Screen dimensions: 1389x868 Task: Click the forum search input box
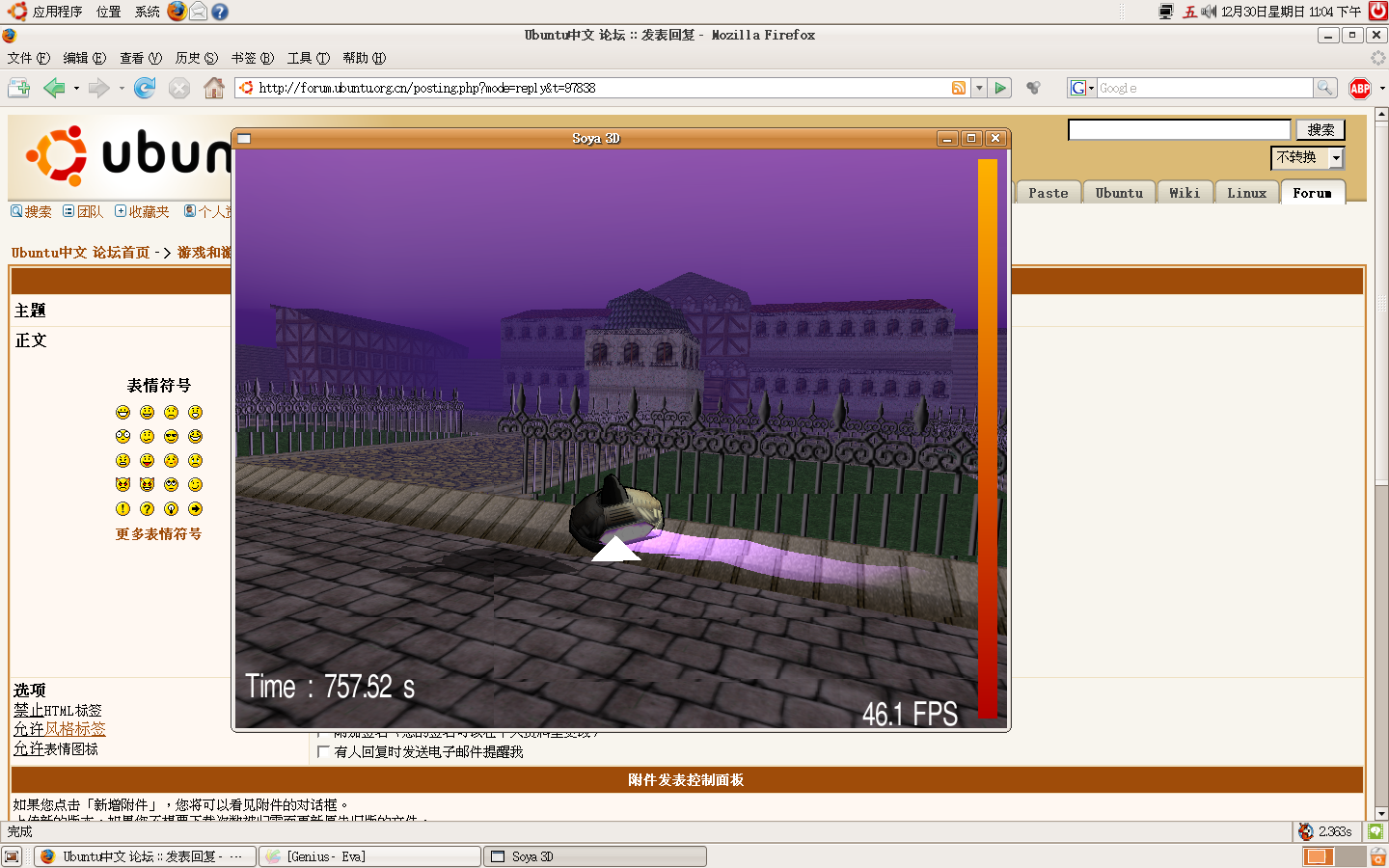coord(1179,129)
